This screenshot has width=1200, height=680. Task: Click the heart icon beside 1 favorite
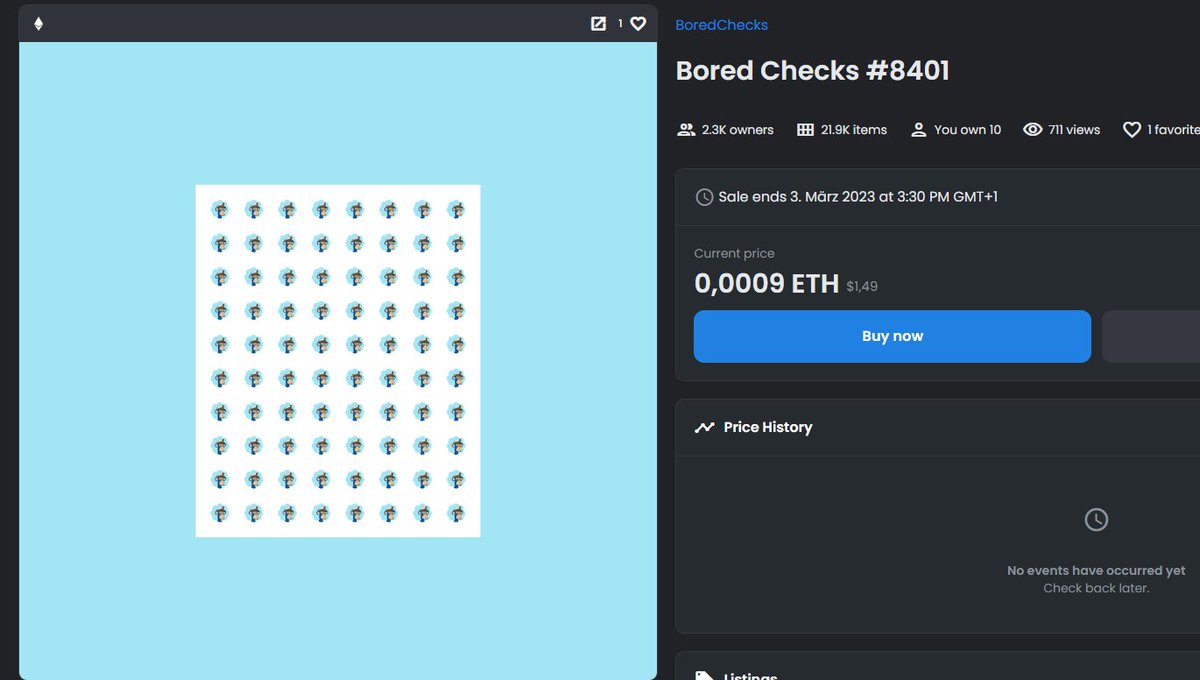point(1132,130)
